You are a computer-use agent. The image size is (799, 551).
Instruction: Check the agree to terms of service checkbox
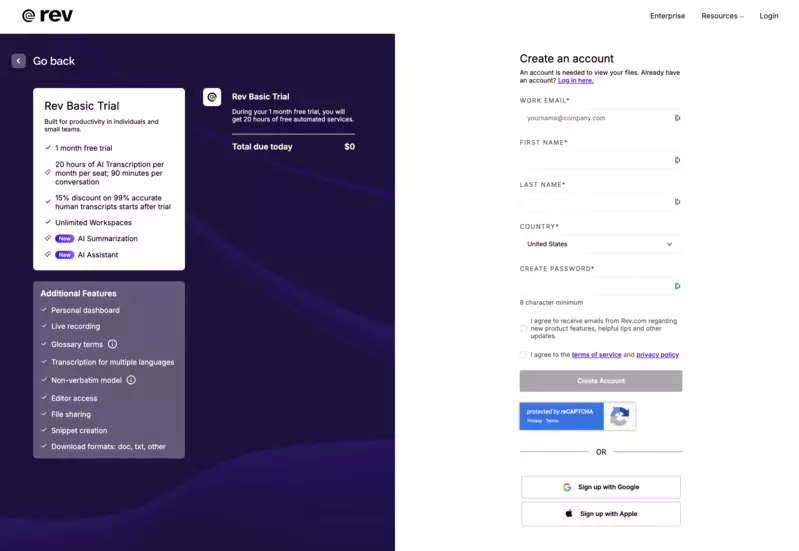(523, 355)
